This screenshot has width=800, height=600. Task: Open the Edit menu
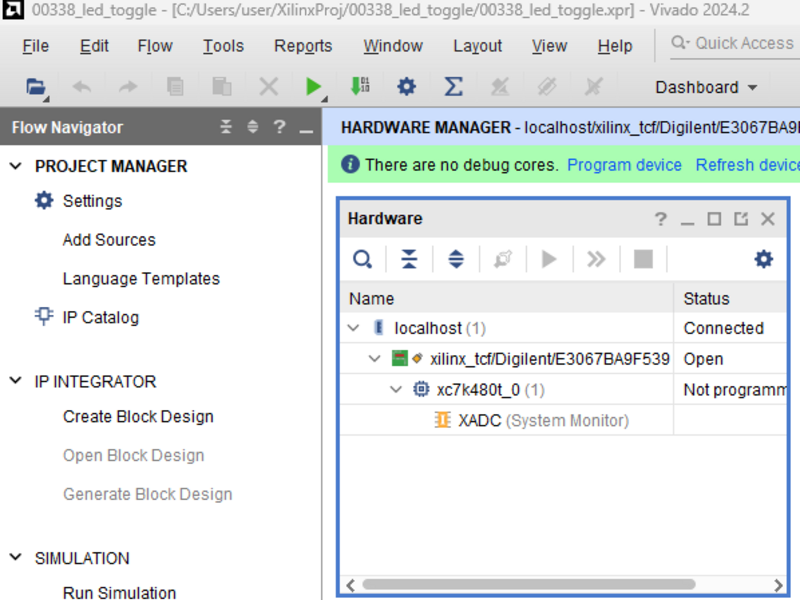[94, 46]
